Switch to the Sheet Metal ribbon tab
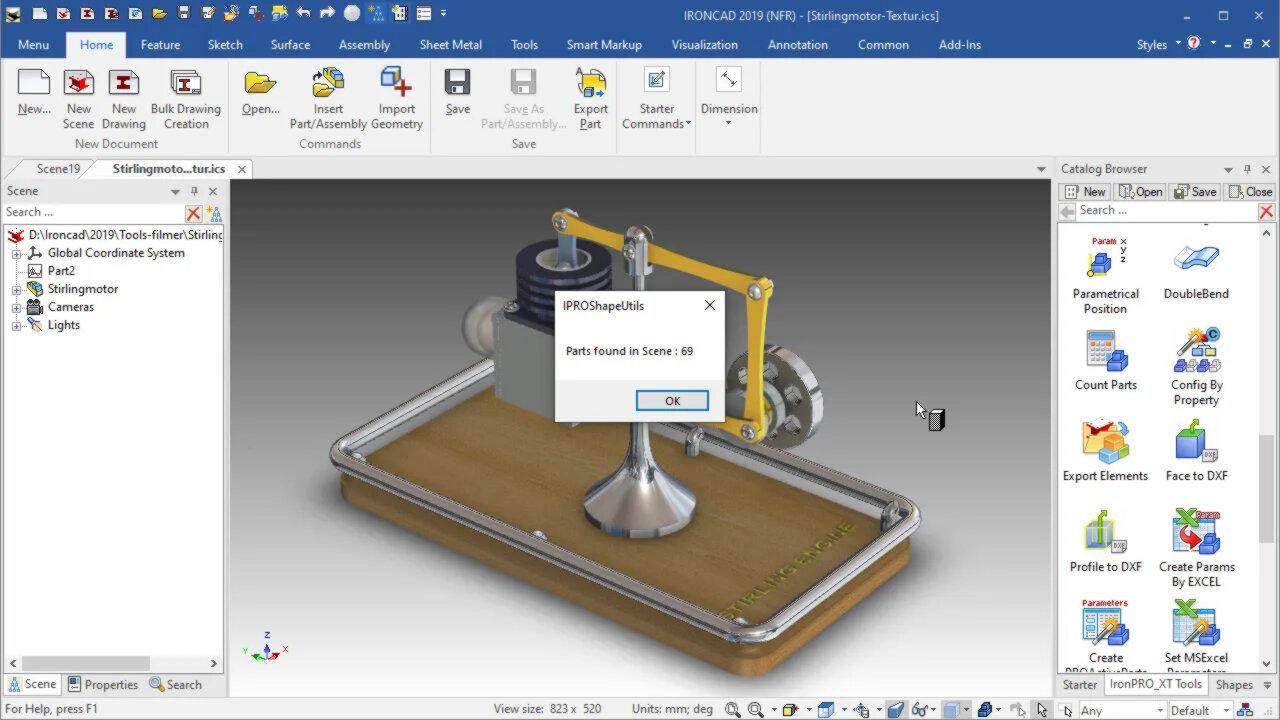The width and height of the screenshot is (1280, 720). click(450, 45)
